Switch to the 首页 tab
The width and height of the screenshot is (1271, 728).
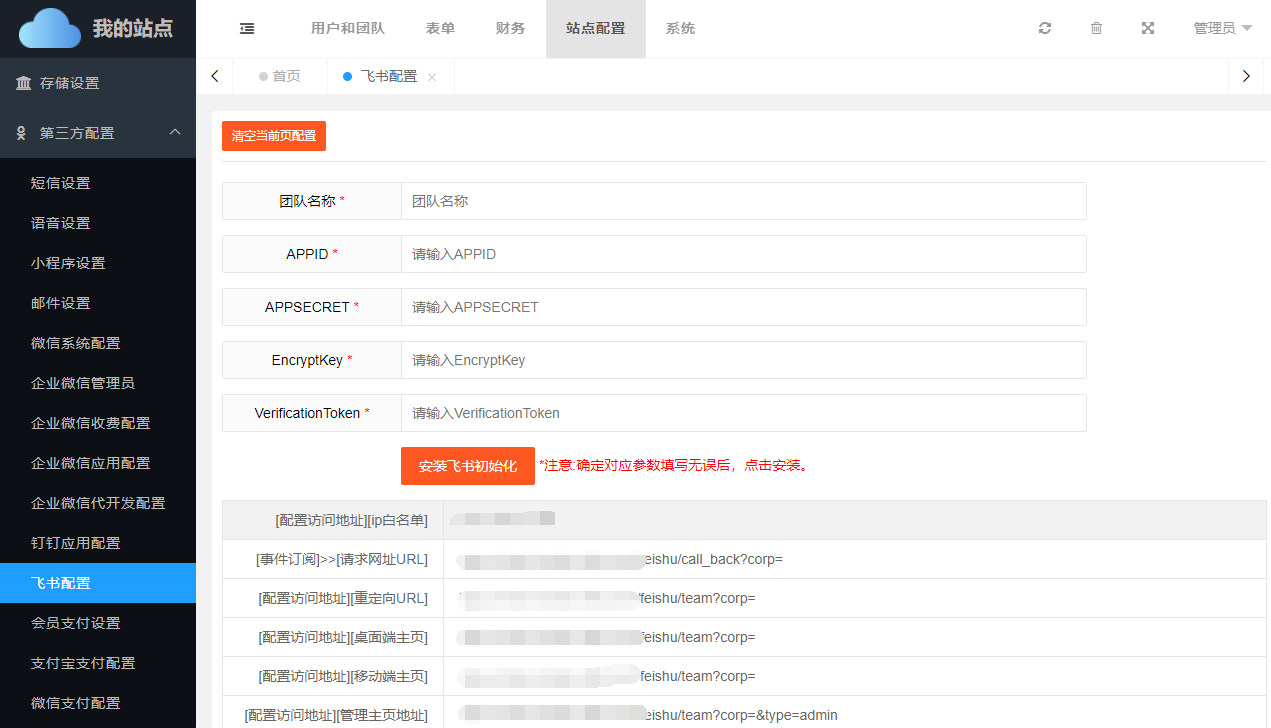coord(280,76)
